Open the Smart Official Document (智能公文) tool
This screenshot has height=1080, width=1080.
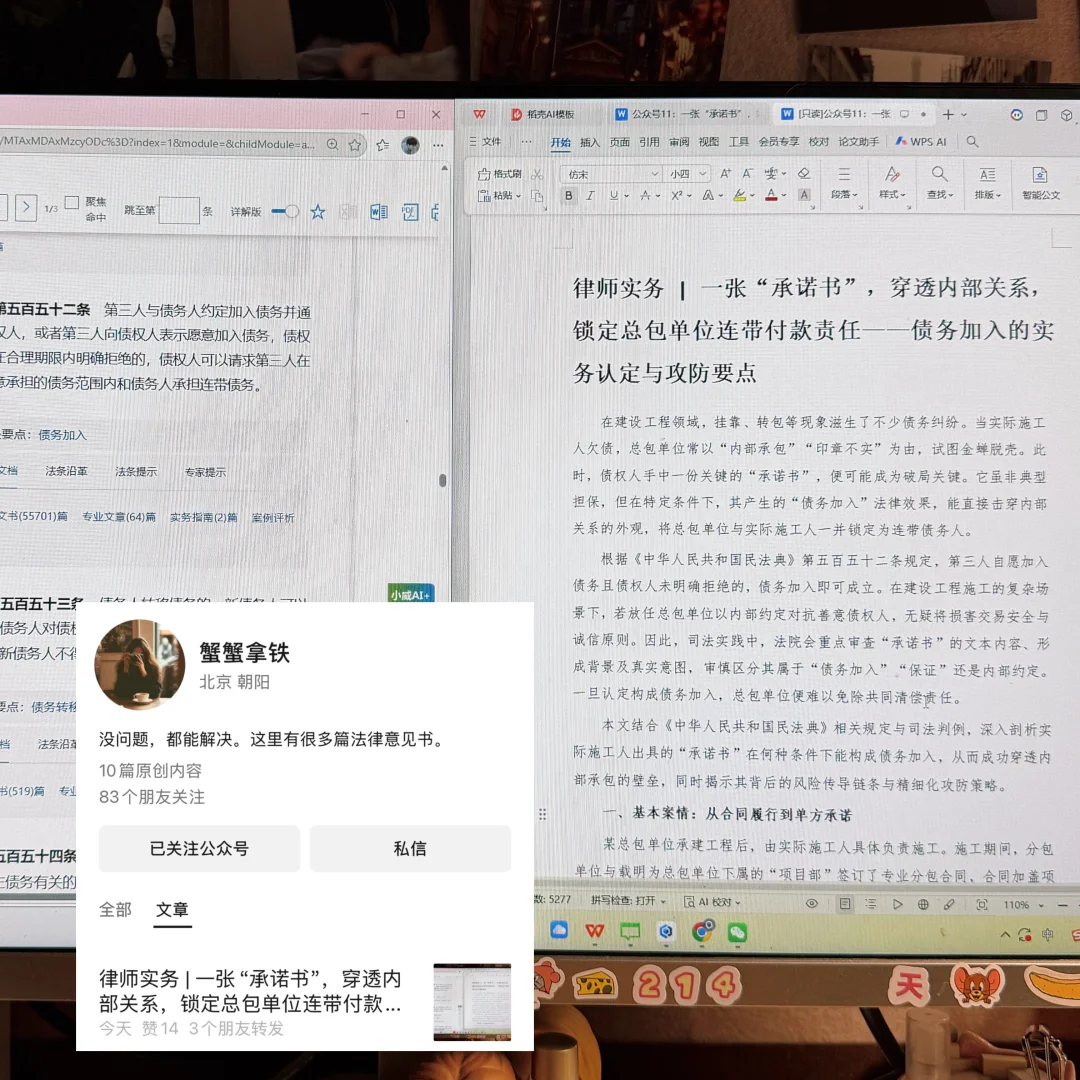pyautogui.click(x=1040, y=183)
